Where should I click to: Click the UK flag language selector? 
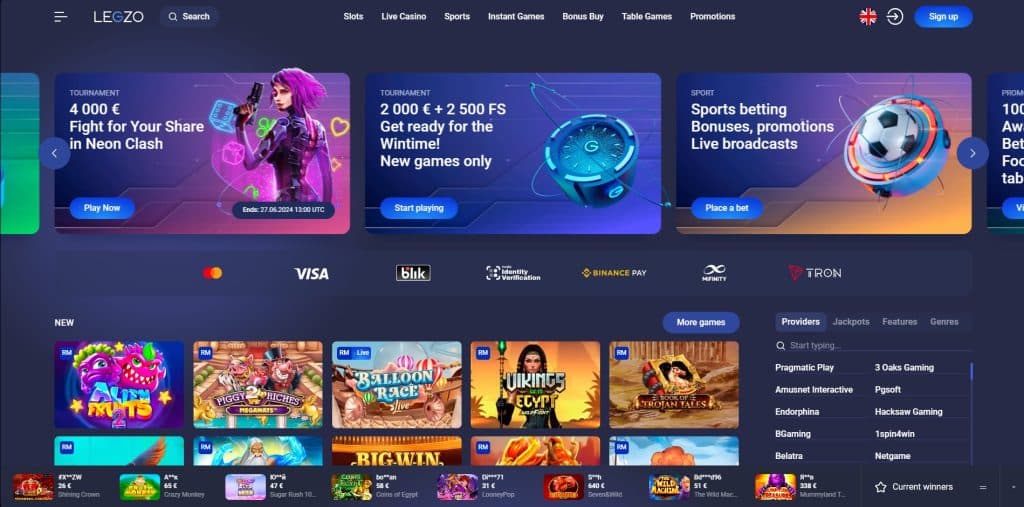pyautogui.click(x=868, y=17)
